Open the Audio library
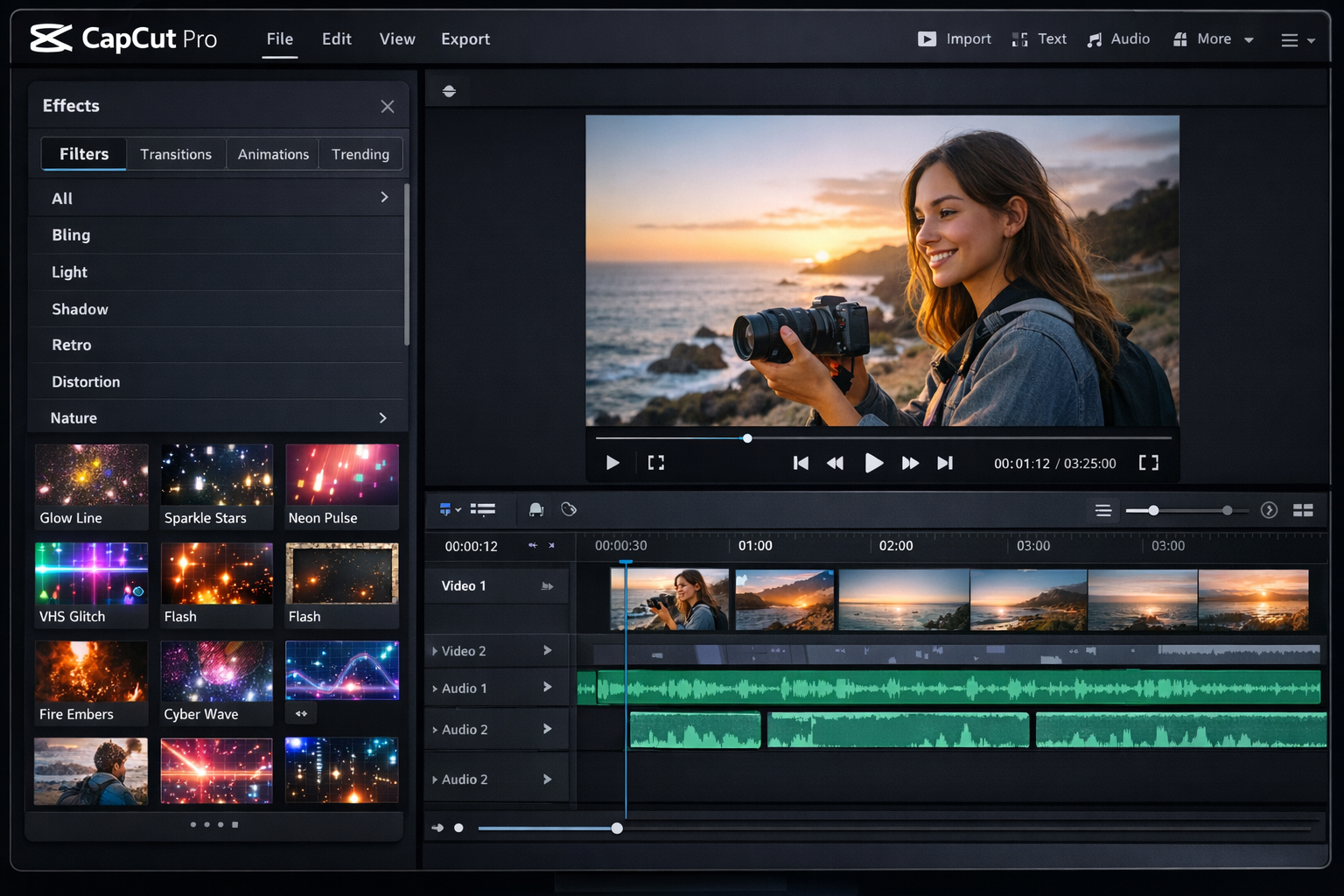 coord(1118,38)
